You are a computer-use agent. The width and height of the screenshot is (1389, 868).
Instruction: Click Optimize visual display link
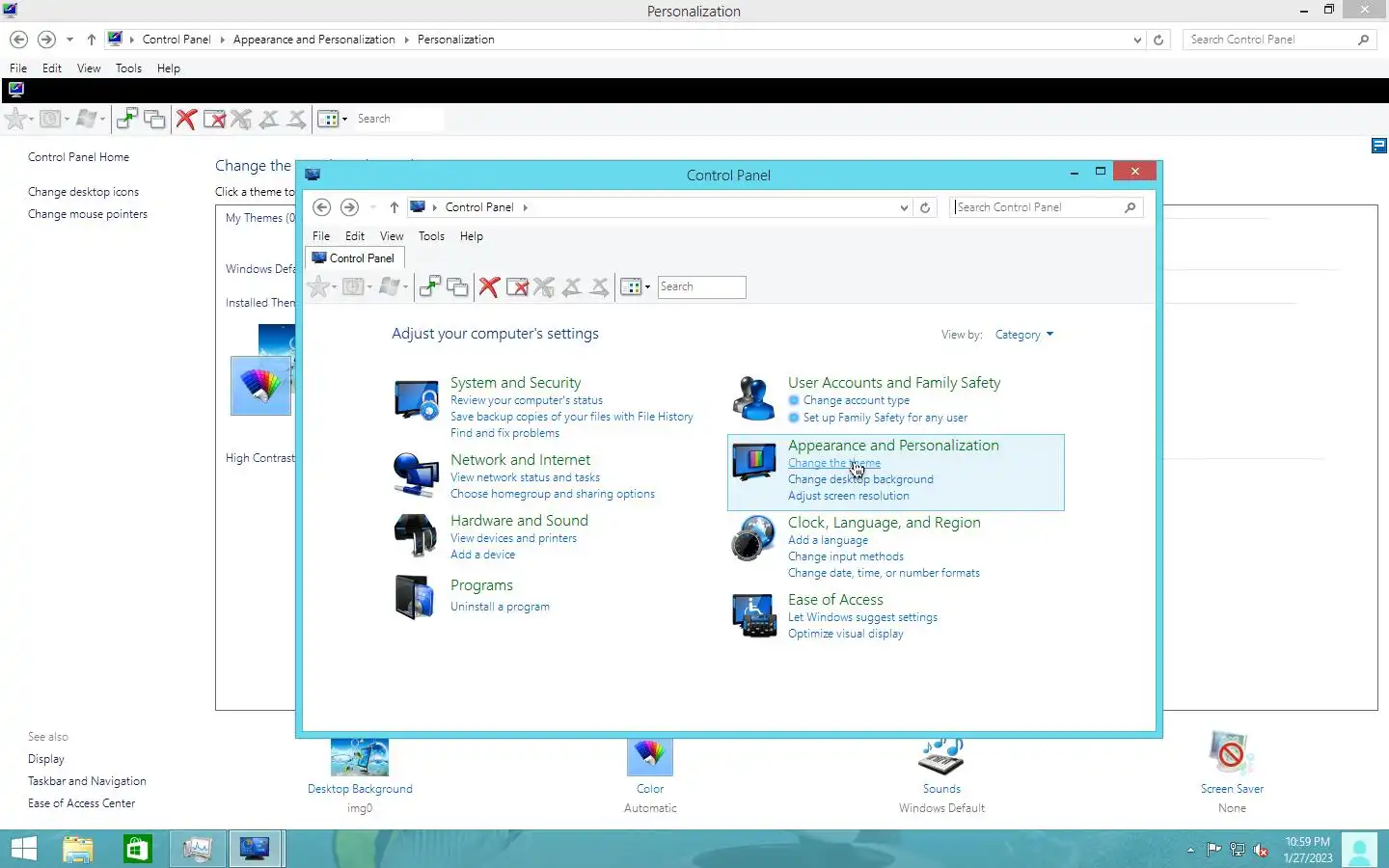pos(846,634)
